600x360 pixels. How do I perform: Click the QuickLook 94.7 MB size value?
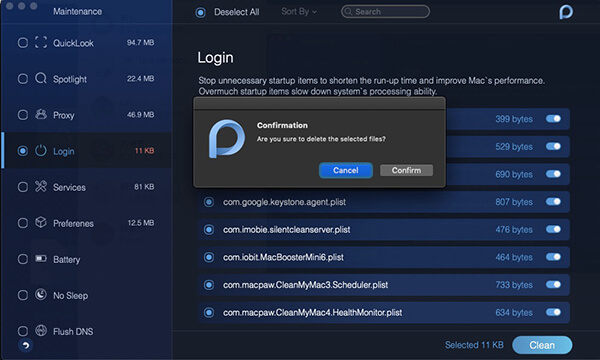pos(140,42)
